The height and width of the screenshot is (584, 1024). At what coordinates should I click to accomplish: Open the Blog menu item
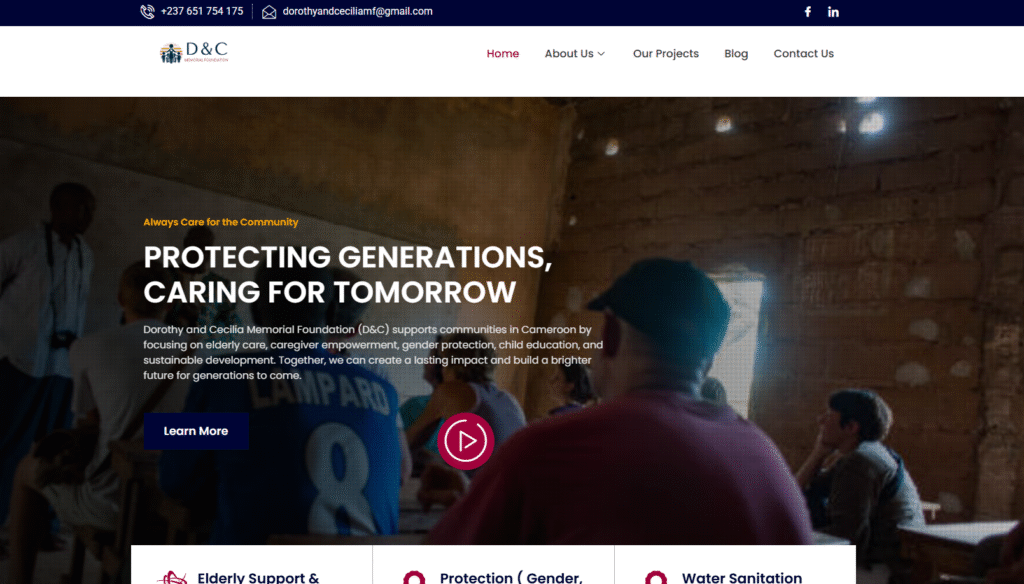click(x=736, y=54)
